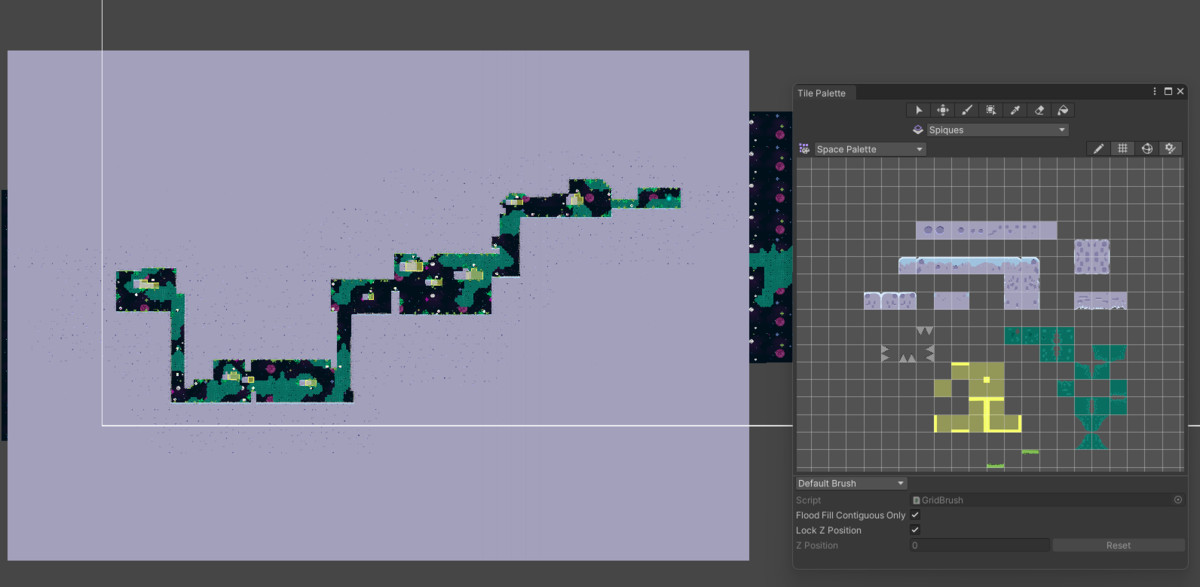Image resolution: width=1200 pixels, height=587 pixels.
Task: Enable Flood Fill Contiguous Only
Action: (x=914, y=515)
